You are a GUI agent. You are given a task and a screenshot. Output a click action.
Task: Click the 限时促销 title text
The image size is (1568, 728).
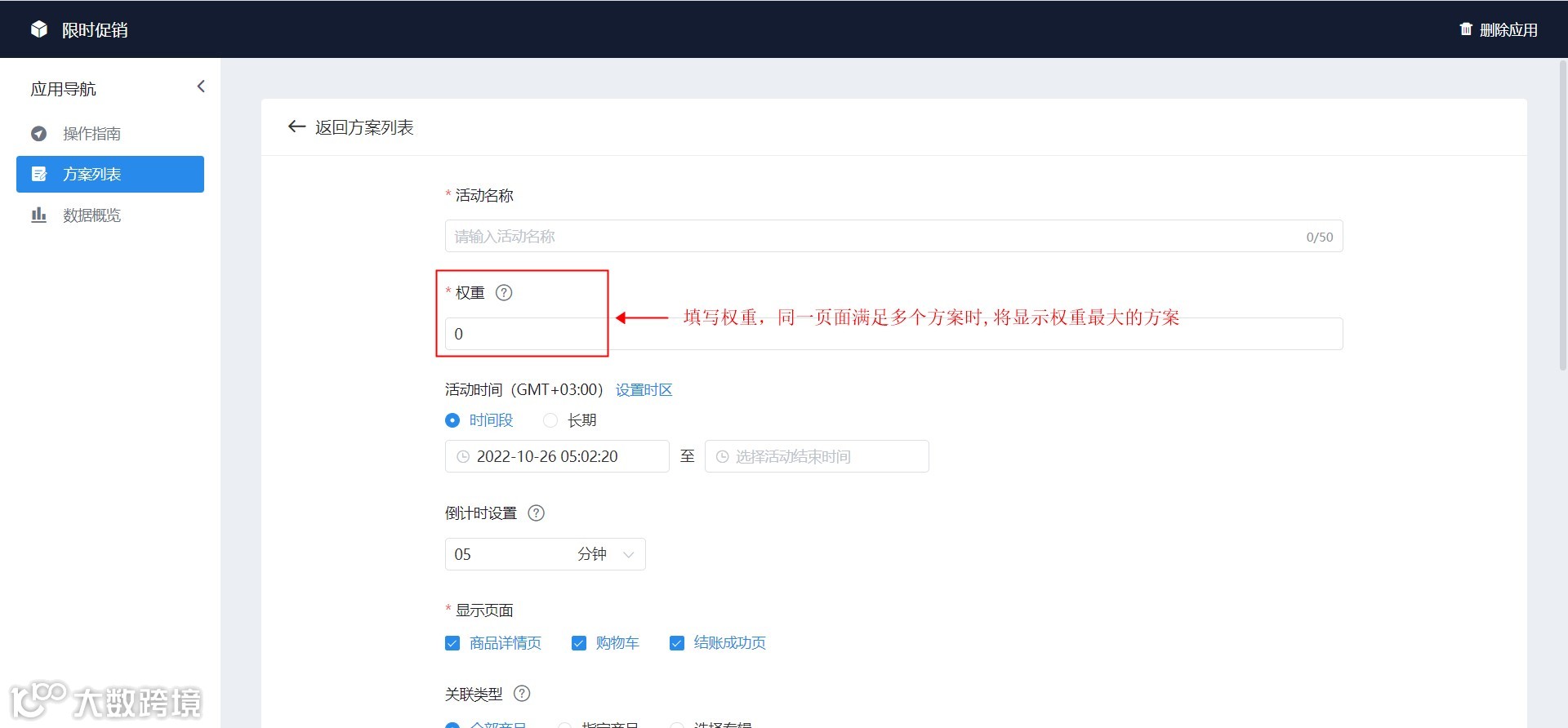95,30
